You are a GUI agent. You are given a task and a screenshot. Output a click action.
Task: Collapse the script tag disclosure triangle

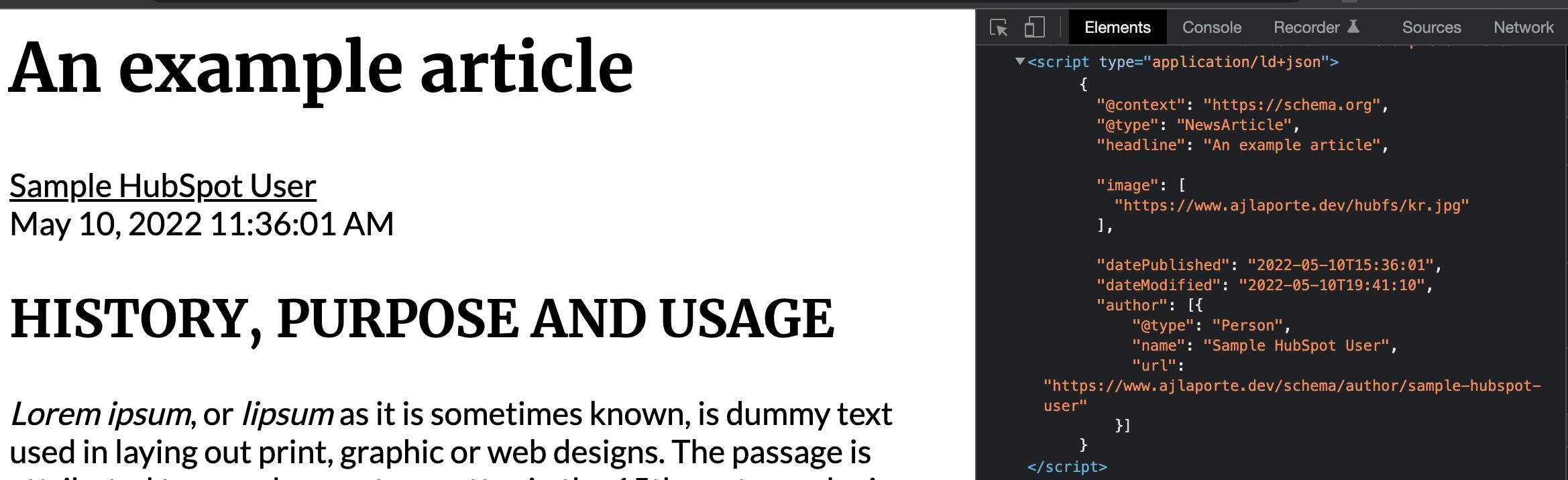tap(1020, 62)
